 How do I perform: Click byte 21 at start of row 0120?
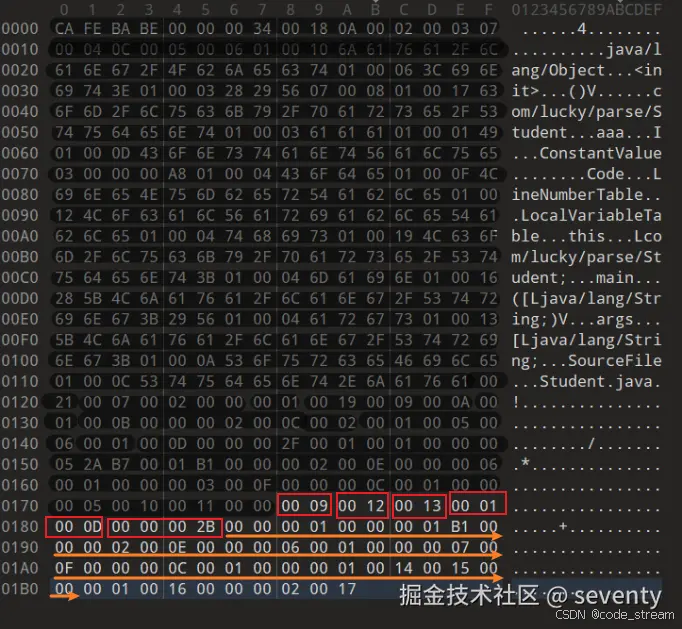(64, 402)
